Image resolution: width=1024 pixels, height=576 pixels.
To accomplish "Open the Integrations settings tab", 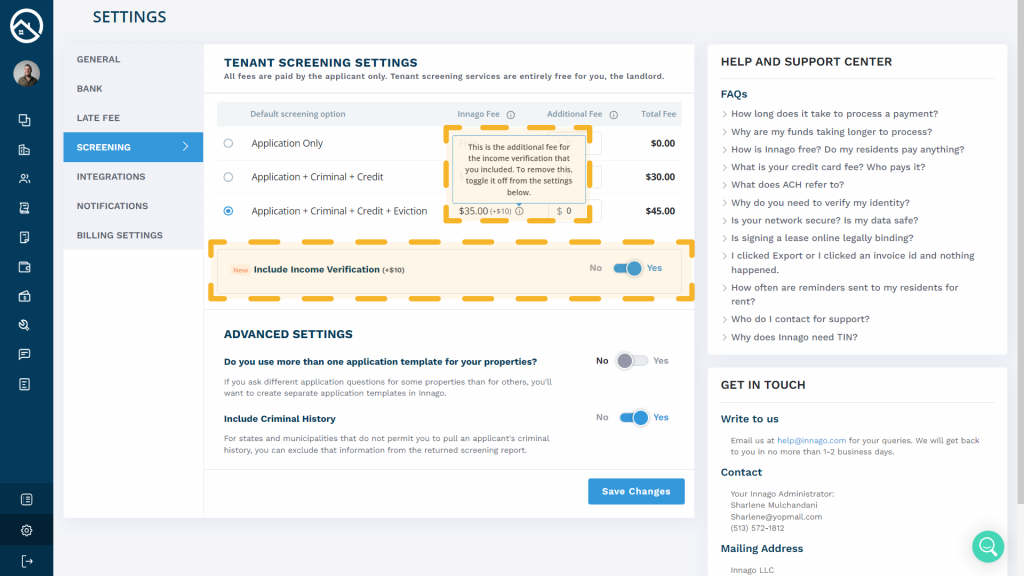I will (x=111, y=177).
